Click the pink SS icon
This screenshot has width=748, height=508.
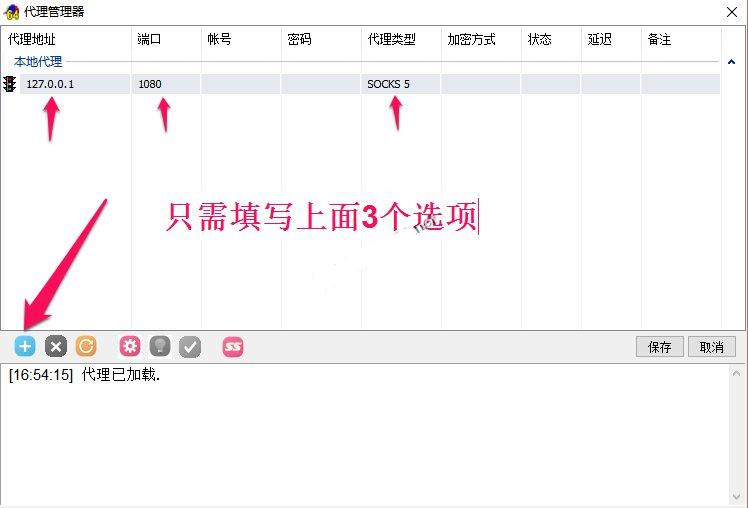pyautogui.click(x=233, y=347)
